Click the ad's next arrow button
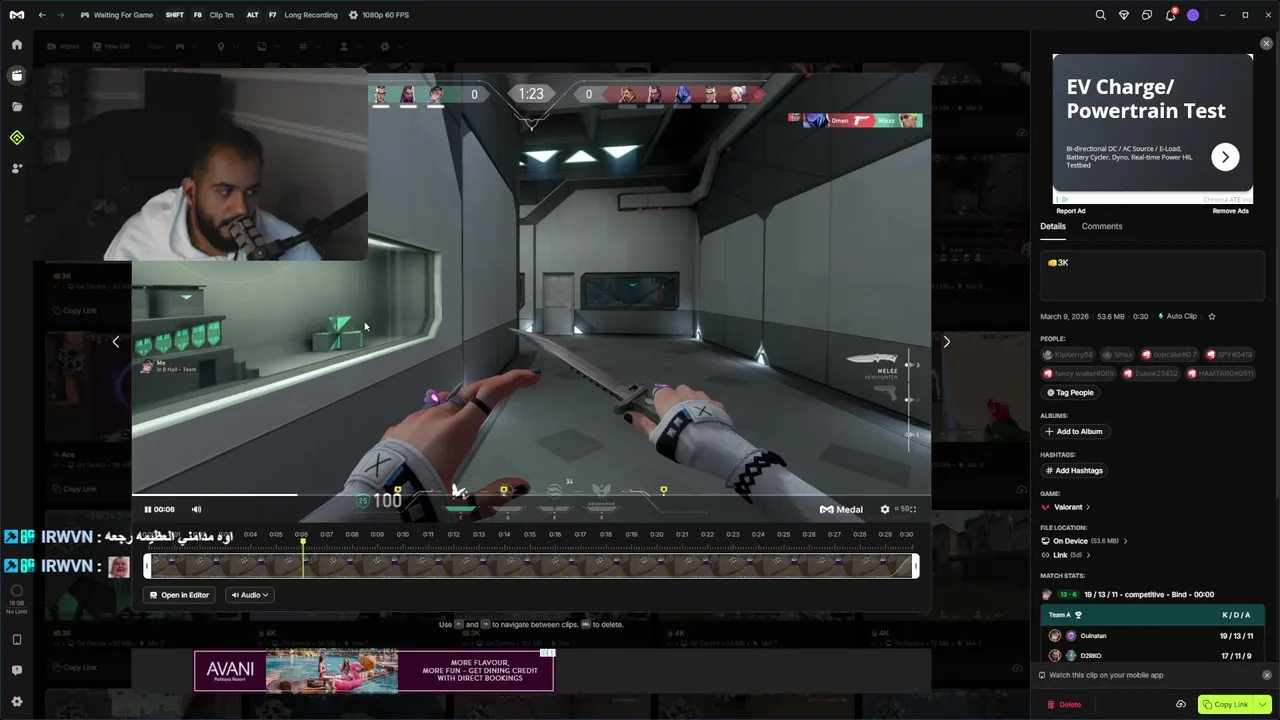 click(1225, 157)
